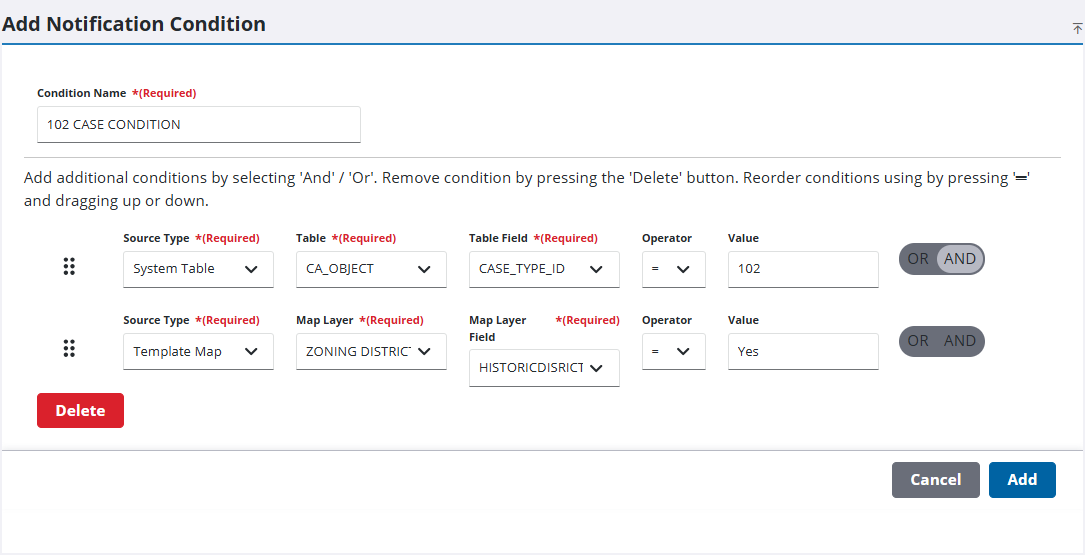Click the Cancel button
The height and width of the screenshot is (555, 1085).
(x=936, y=480)
